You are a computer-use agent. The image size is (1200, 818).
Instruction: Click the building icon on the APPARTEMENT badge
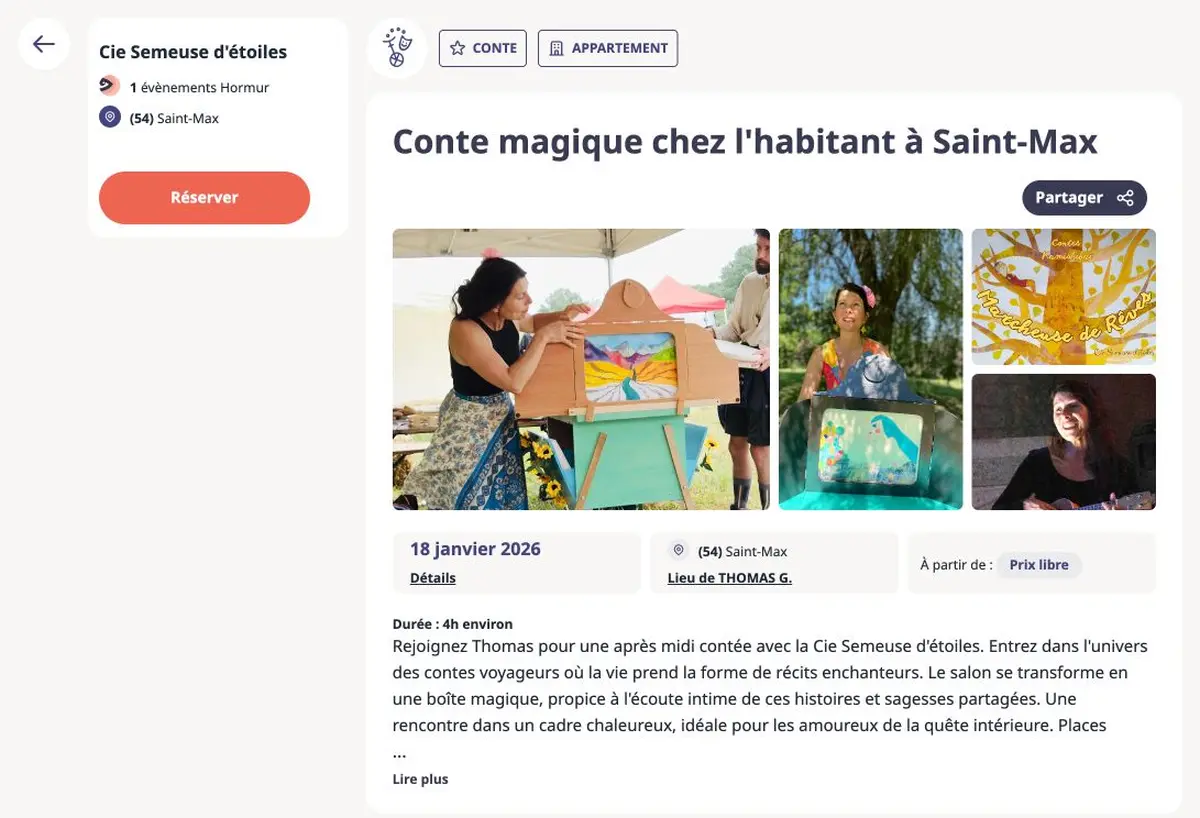pyautogui.click(x=555, y=47)
